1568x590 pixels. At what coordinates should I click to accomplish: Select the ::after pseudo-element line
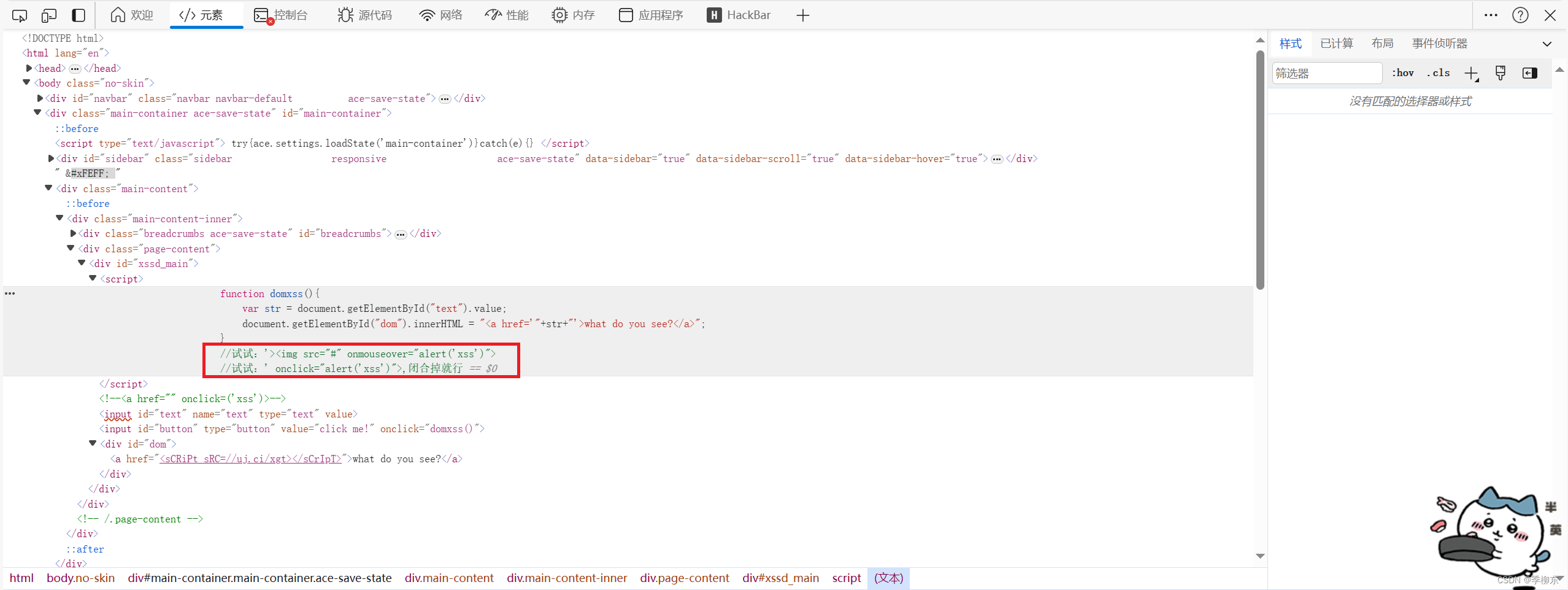click(x=85, y=549)
